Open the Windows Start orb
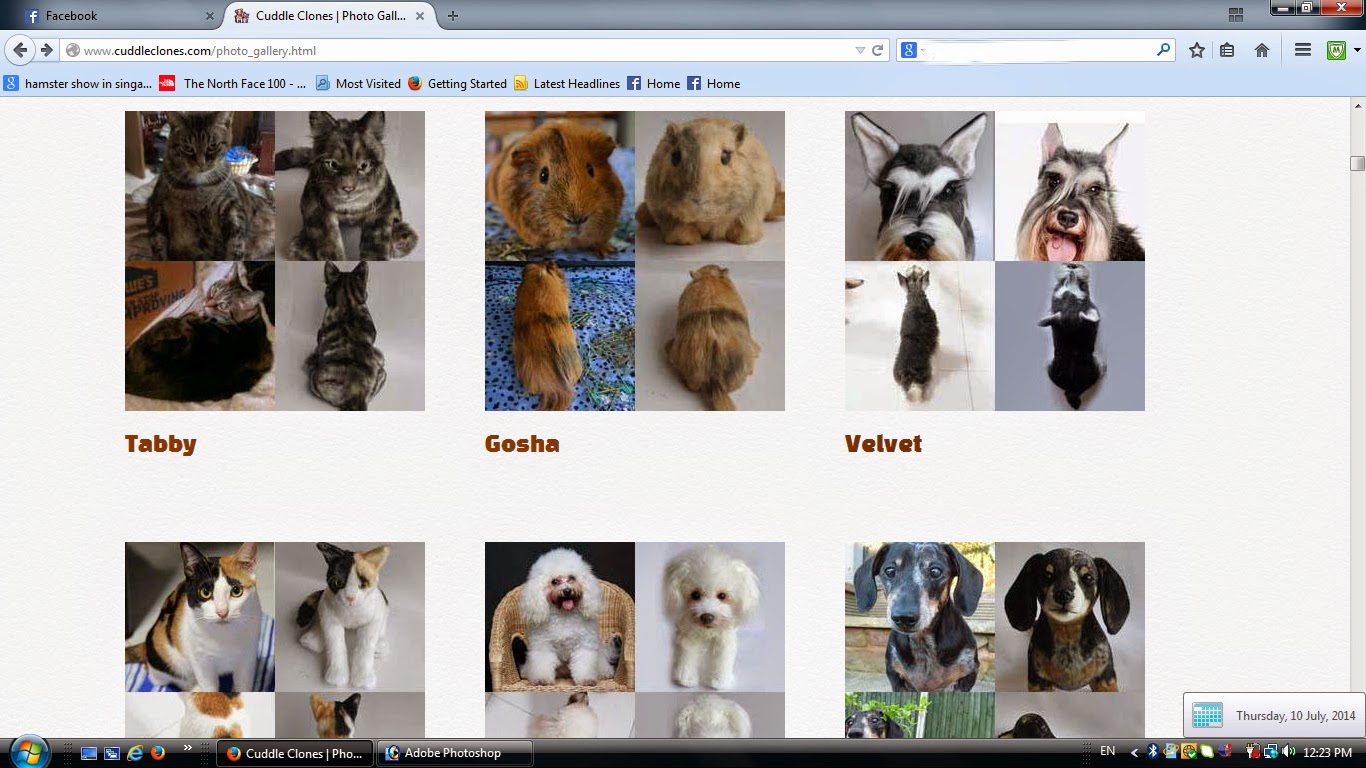 [28, 751]
